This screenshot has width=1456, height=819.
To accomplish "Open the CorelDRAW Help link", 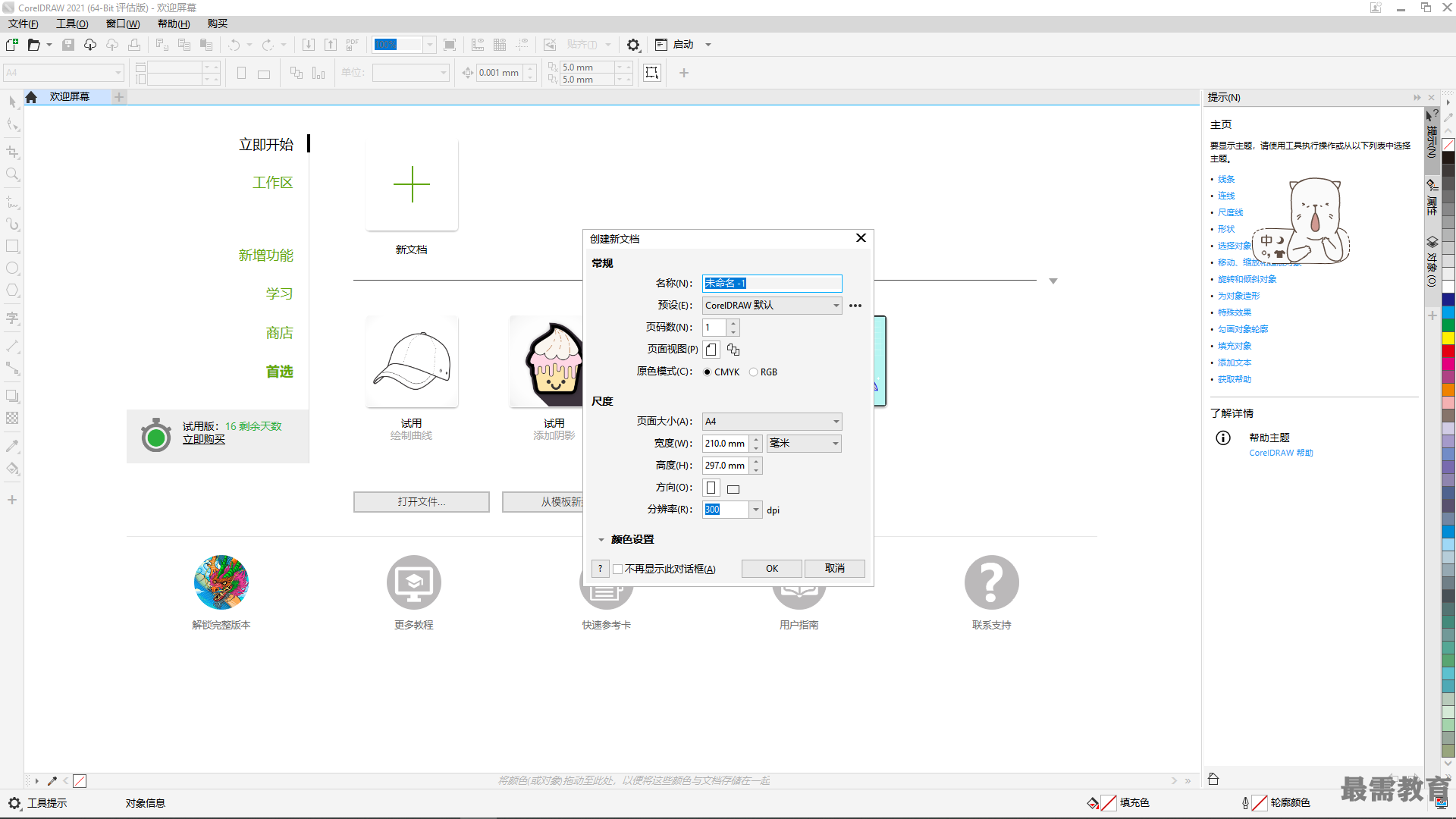I will pyautogui.click(x=1281, y=453).
